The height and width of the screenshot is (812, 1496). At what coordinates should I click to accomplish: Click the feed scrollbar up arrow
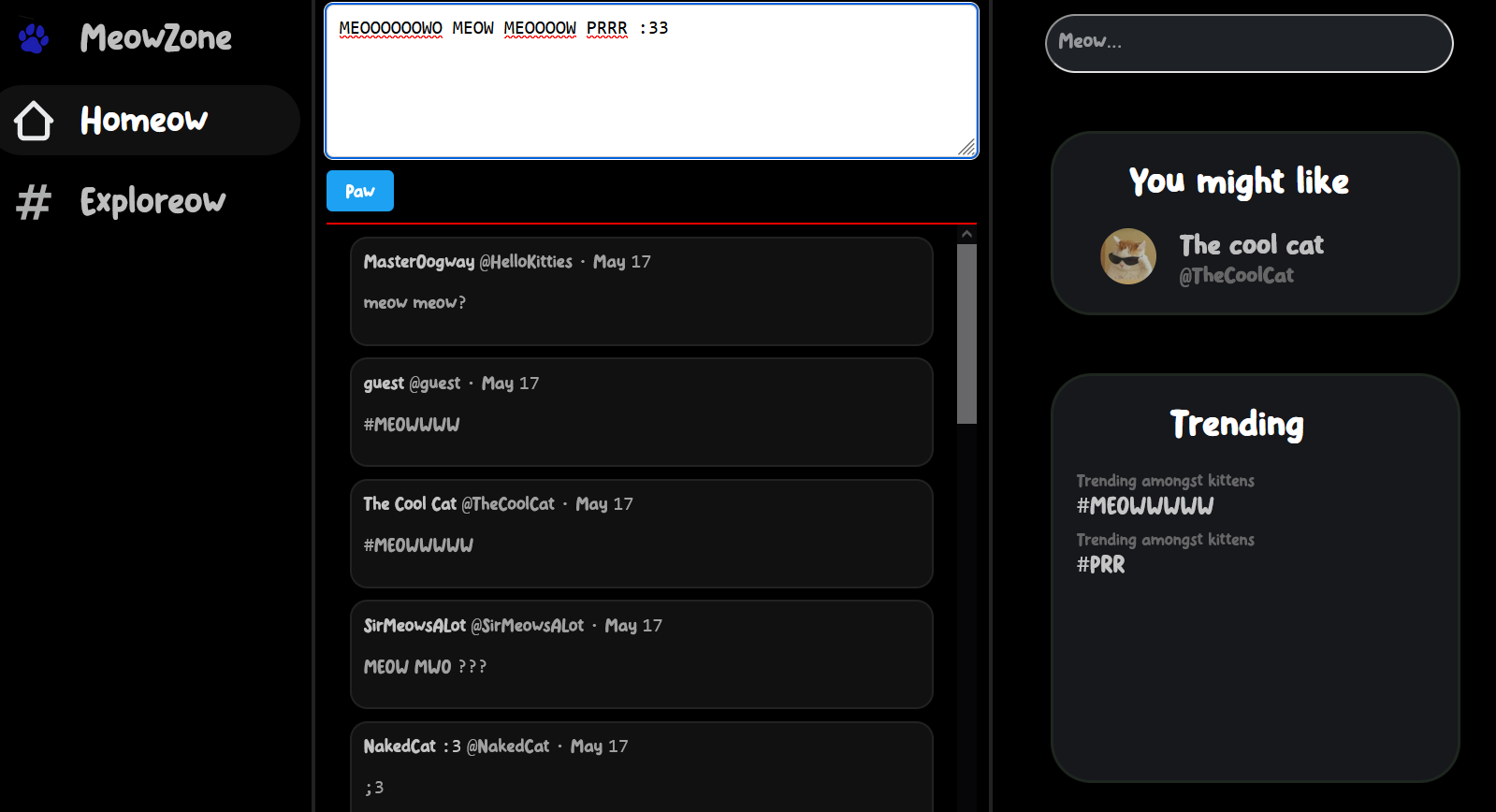coord(966,234)
